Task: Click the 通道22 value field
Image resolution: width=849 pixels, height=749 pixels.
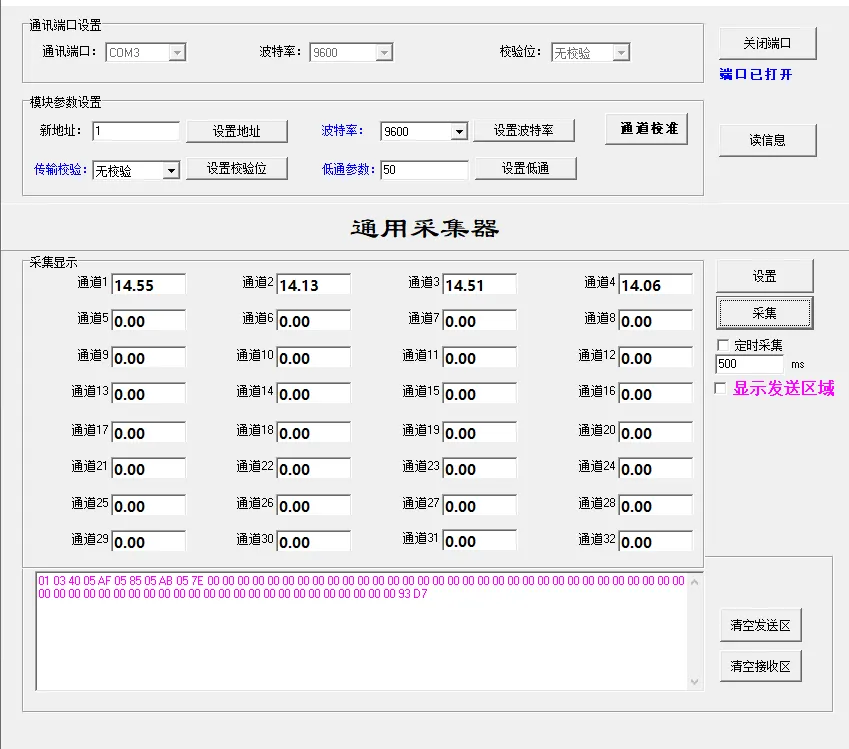Action: click(314, 468)
